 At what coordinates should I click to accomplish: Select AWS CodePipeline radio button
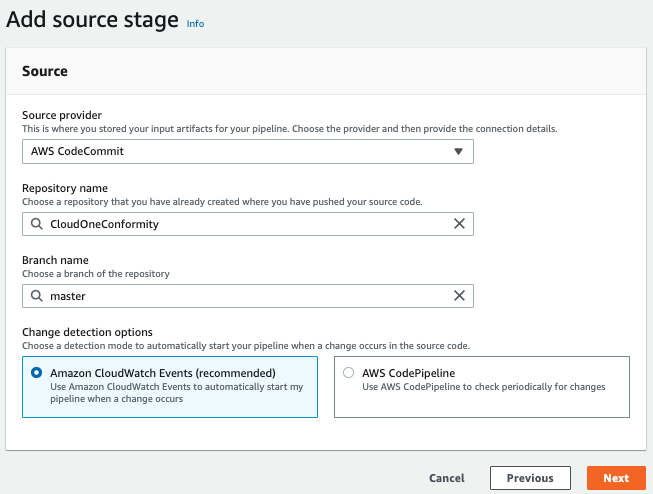[x=349, y=372]
